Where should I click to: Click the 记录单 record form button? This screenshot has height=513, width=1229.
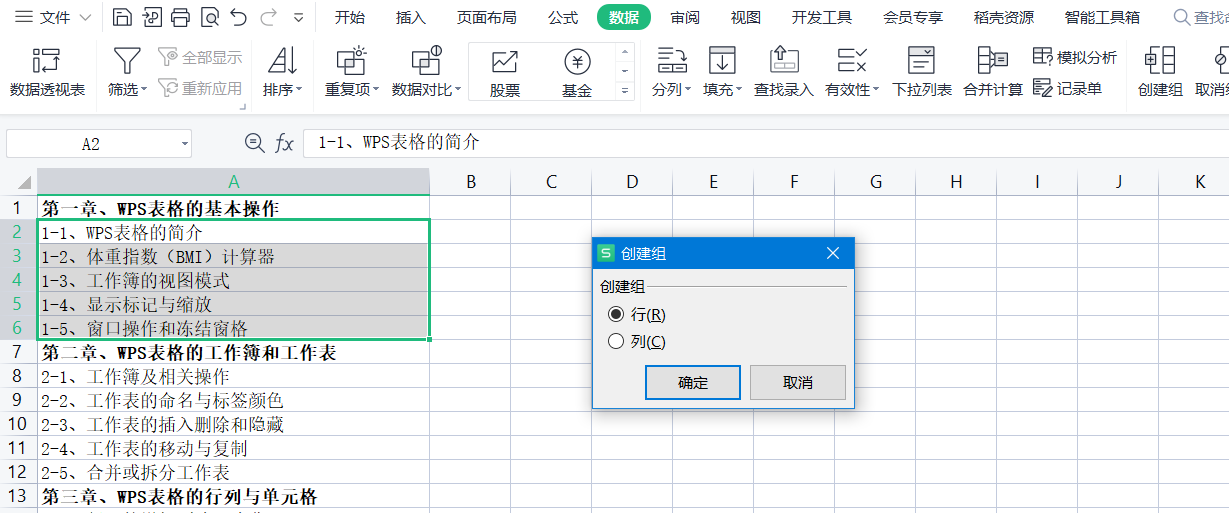1067,88
